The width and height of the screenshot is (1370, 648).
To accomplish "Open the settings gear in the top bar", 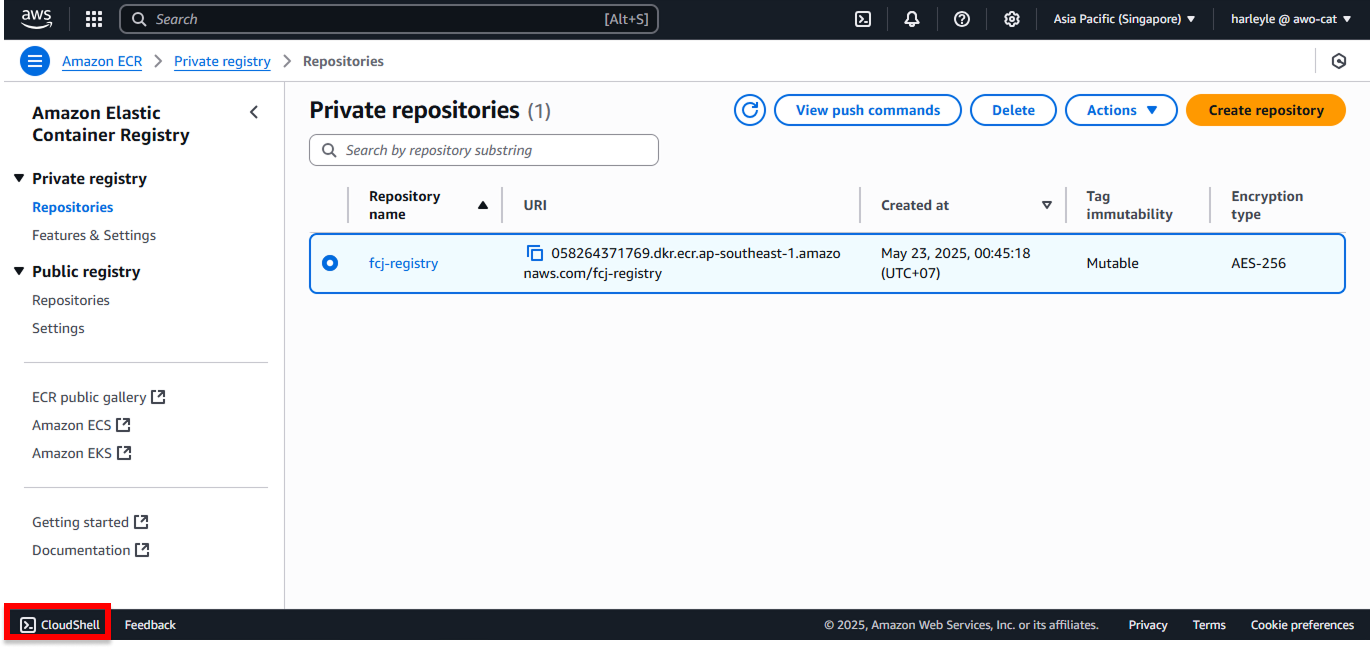I will (1012, 19).
